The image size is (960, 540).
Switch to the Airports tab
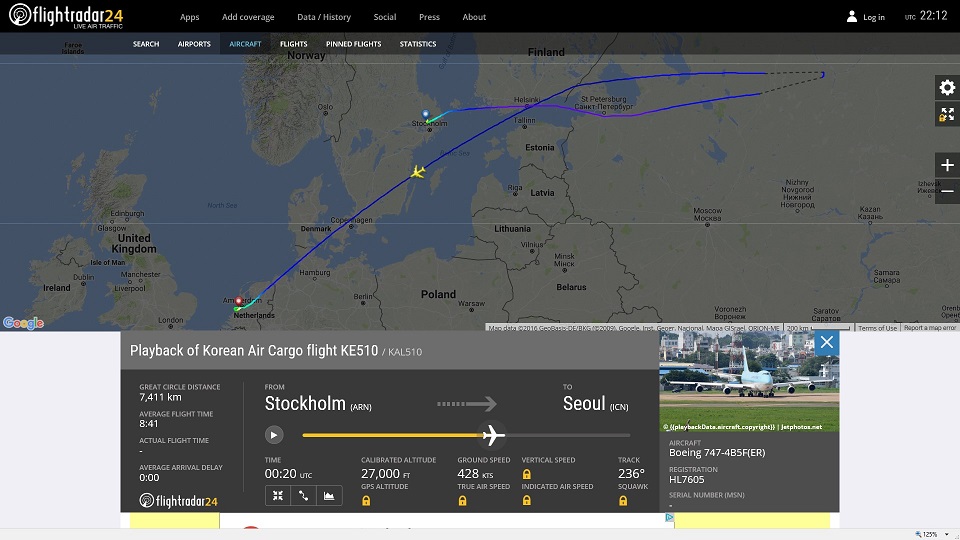click(x=194, y=44)
